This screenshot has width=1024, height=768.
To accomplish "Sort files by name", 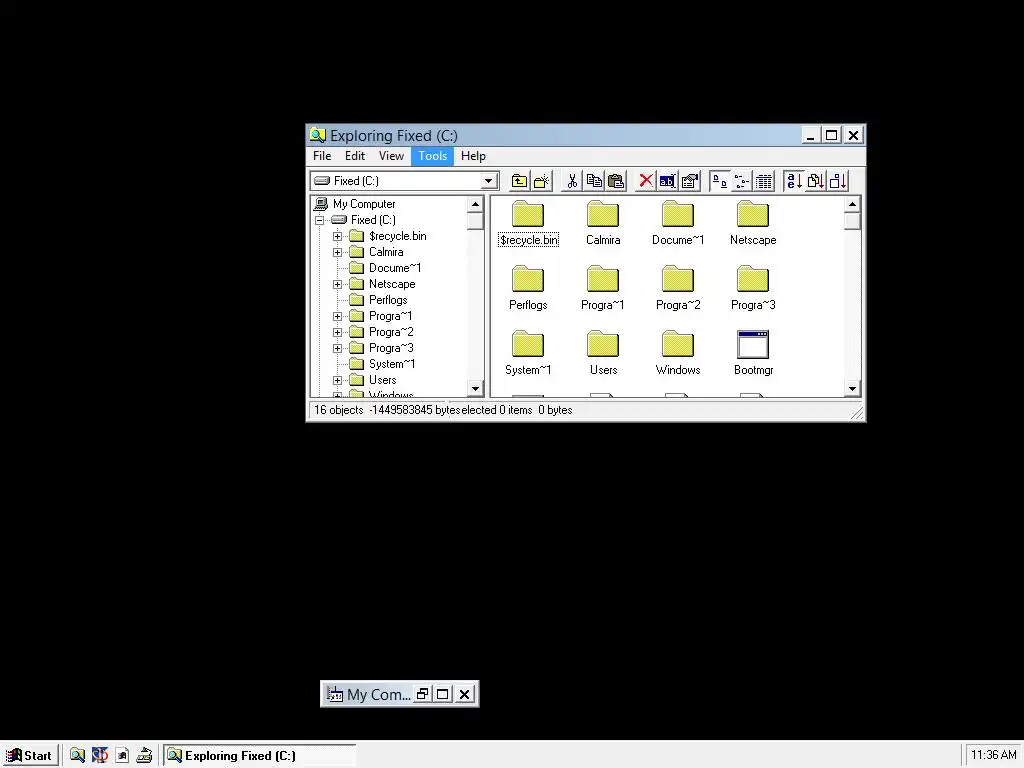I will click(x=793, y=181).
